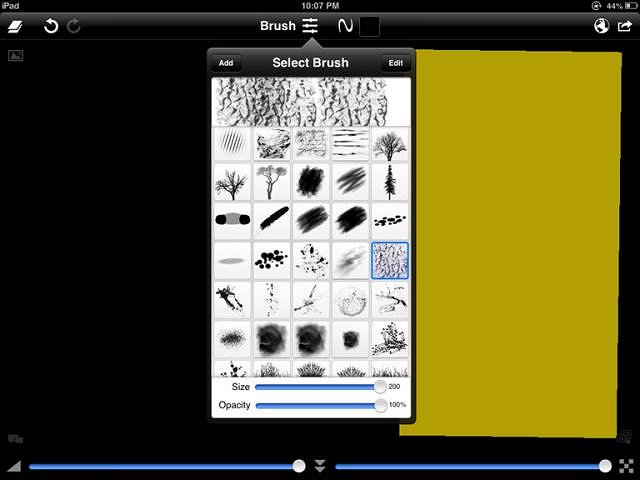Toggle the layers icon at bottom left
Screen dimensions: 640x480
[x=15, y=438]
